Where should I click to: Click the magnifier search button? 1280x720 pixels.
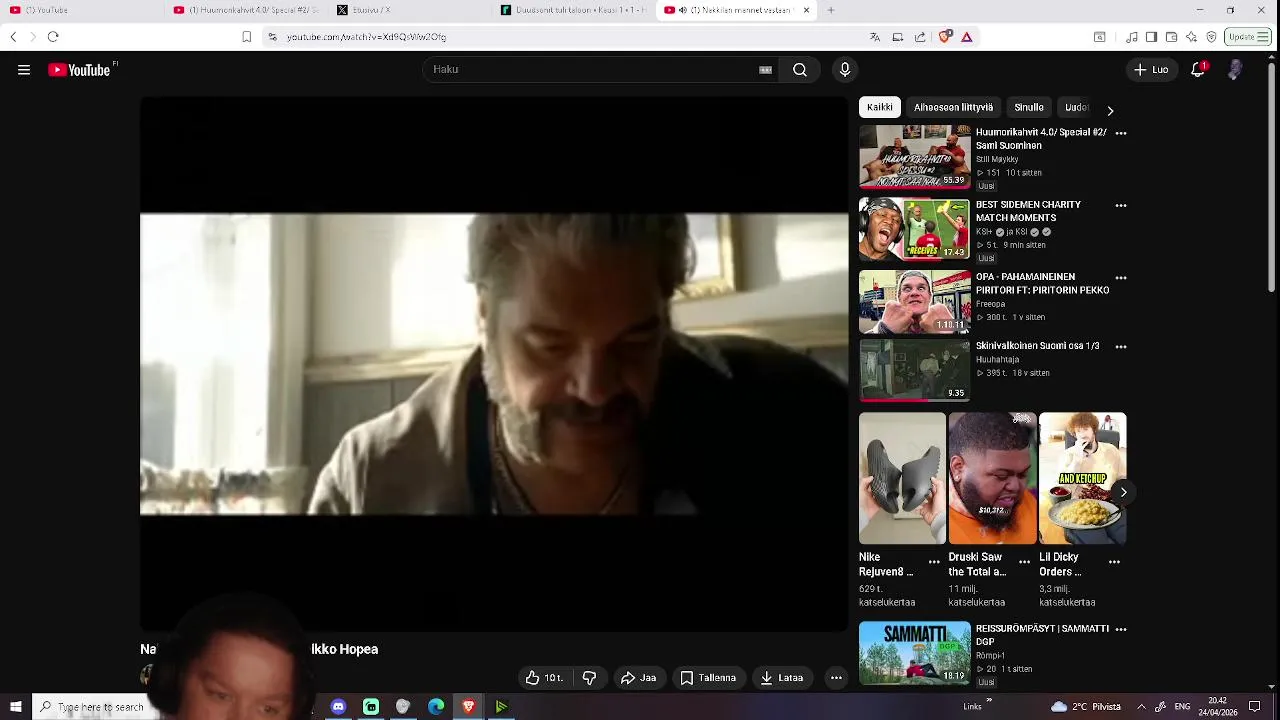(x=800, y=70)
